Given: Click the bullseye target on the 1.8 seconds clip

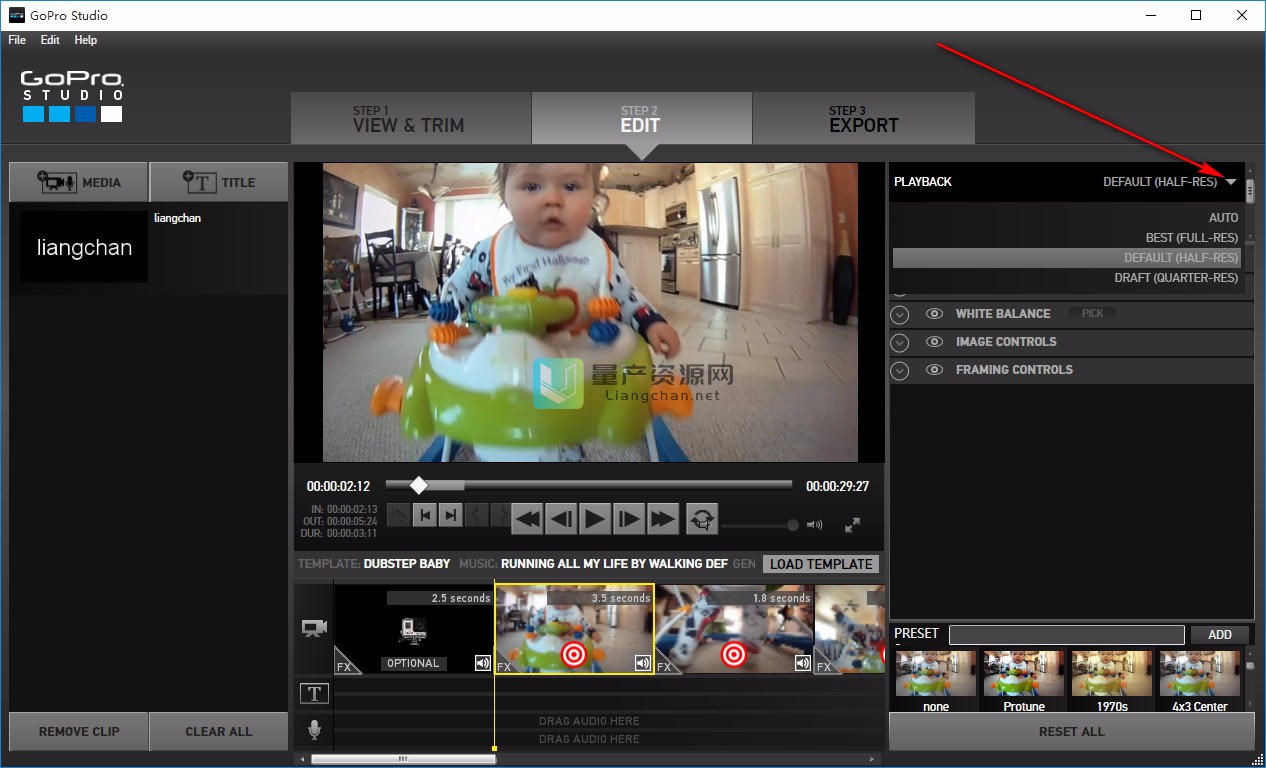Looking at the screenshot, I should (733, 655).
